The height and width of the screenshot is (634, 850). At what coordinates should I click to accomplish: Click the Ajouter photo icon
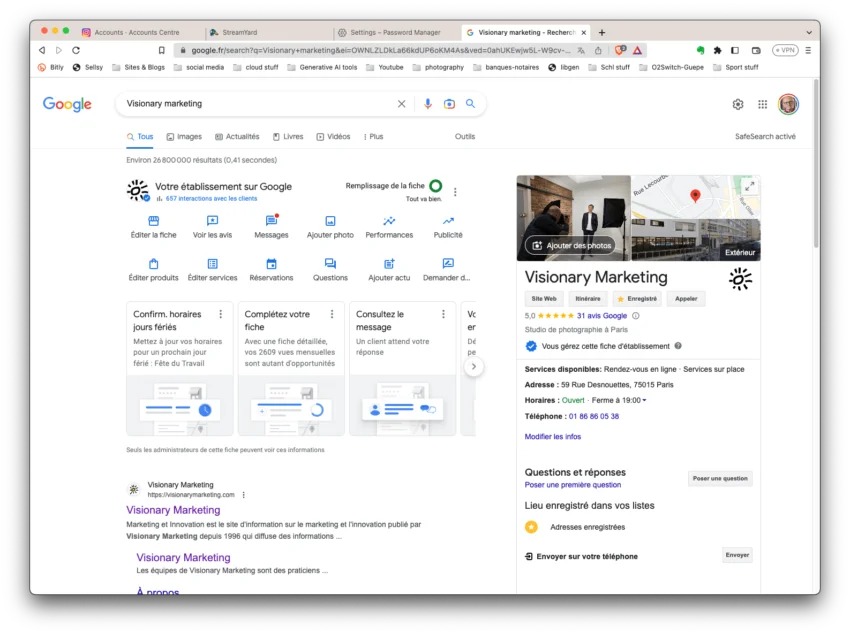click(x=330, y=221)
